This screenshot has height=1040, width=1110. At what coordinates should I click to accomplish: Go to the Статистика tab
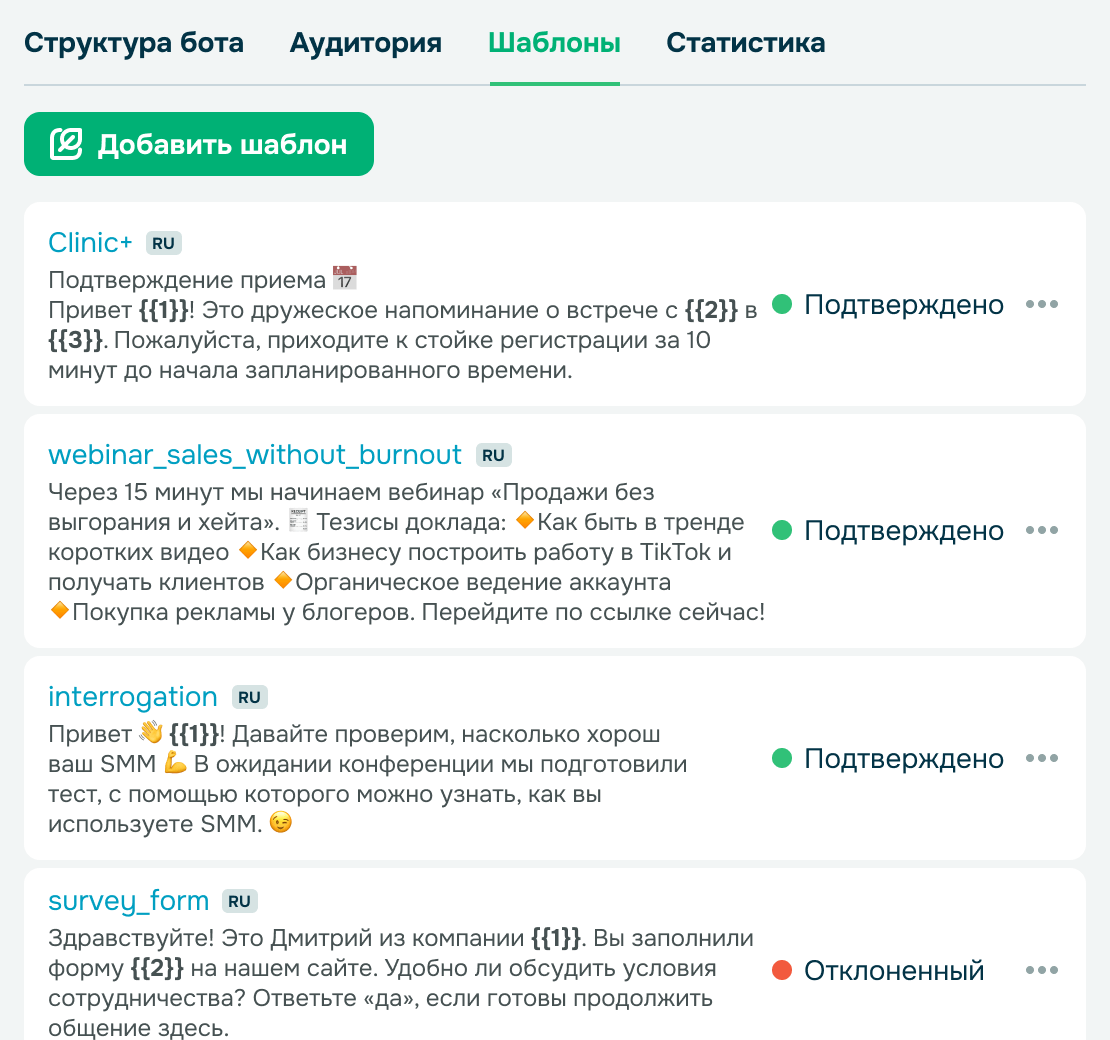746,43
